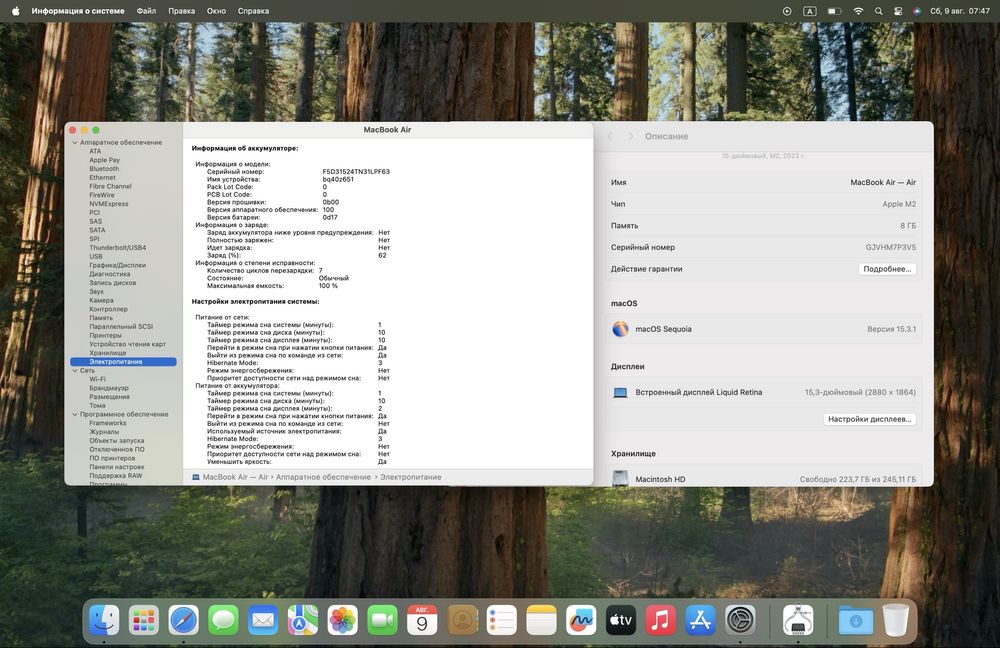The image size is (1000, 648).
Task: Open Notes app in the Dock
Action: coord(541,620)
